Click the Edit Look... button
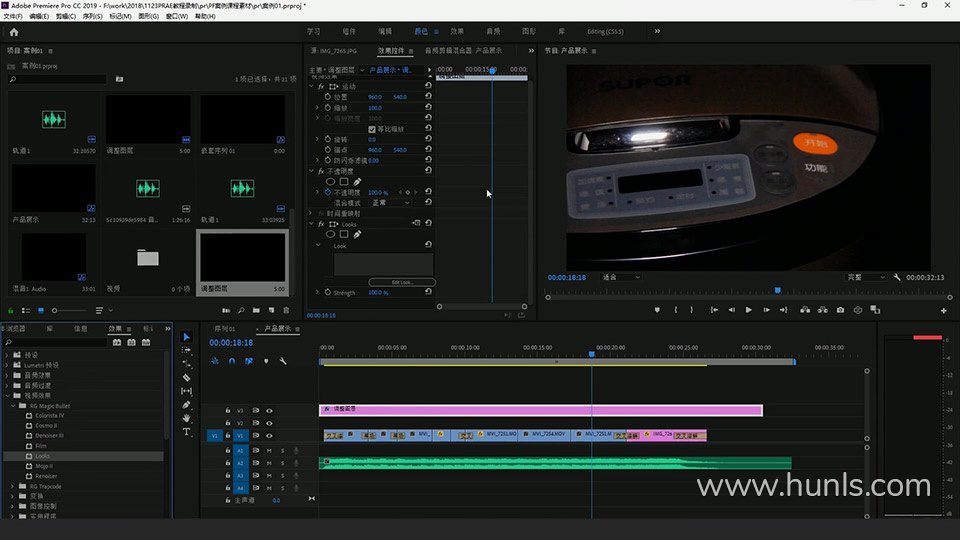 click(x=402, y=282)
